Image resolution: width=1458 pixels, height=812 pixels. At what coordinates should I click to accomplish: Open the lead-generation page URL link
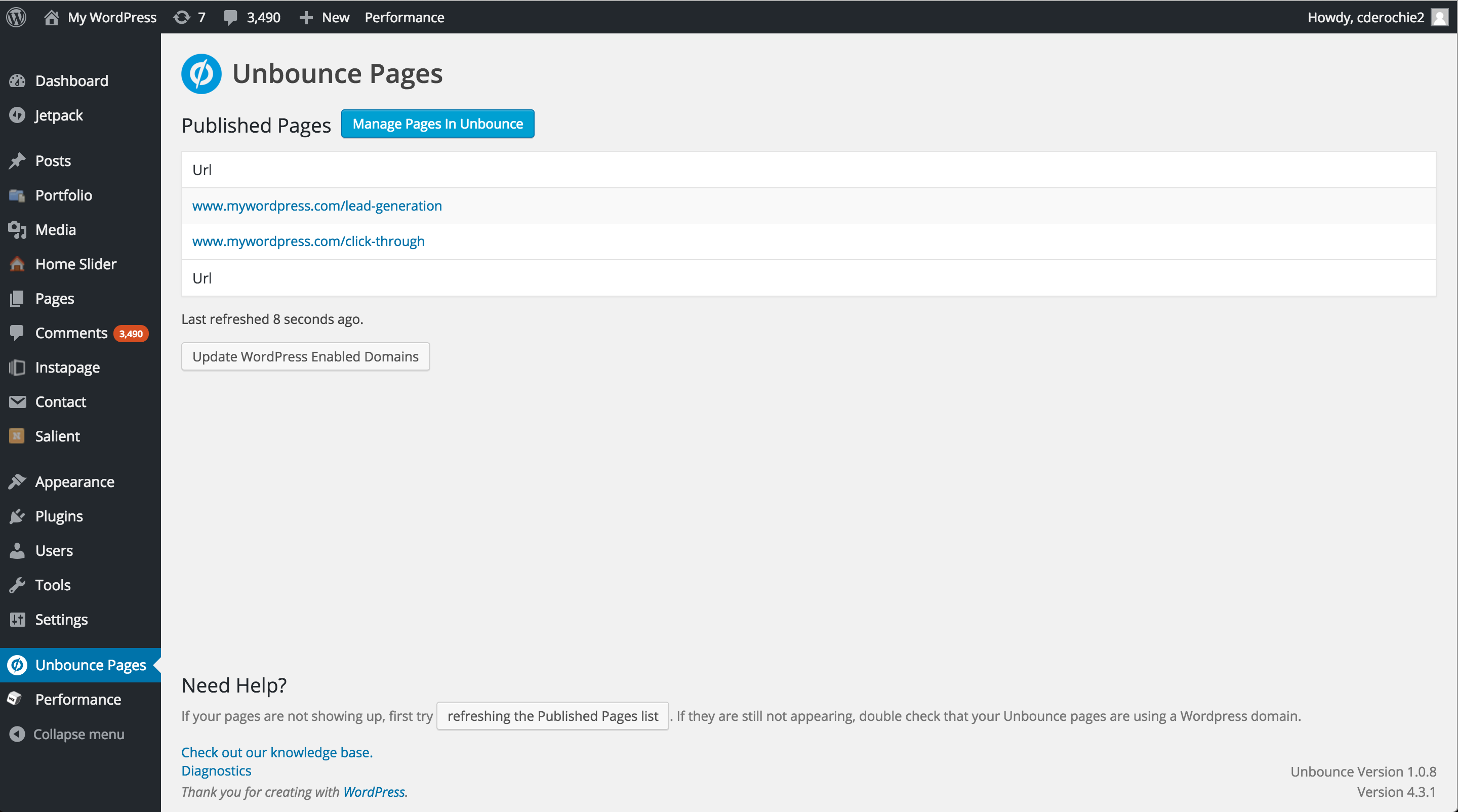[317, 206]
